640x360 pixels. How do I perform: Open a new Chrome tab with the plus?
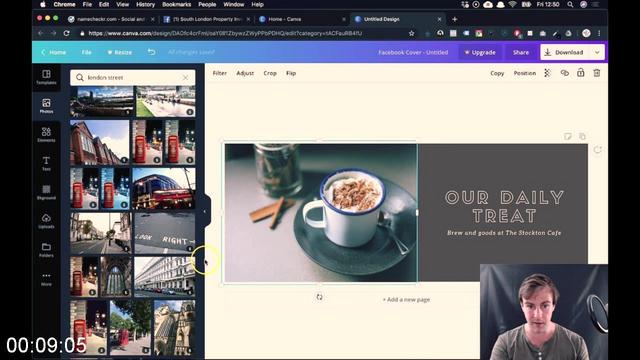click(455, 19)
